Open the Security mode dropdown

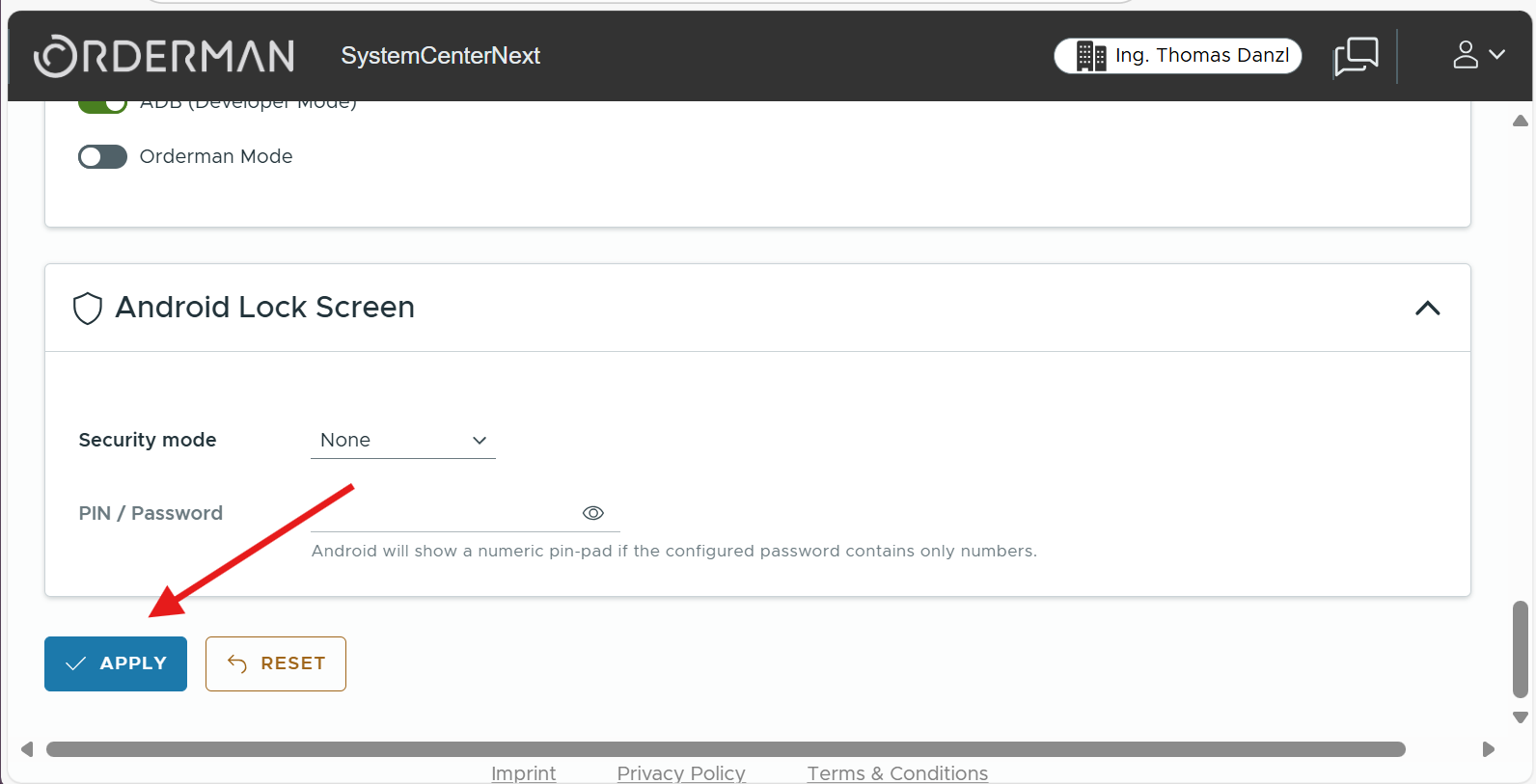(402, 440)
